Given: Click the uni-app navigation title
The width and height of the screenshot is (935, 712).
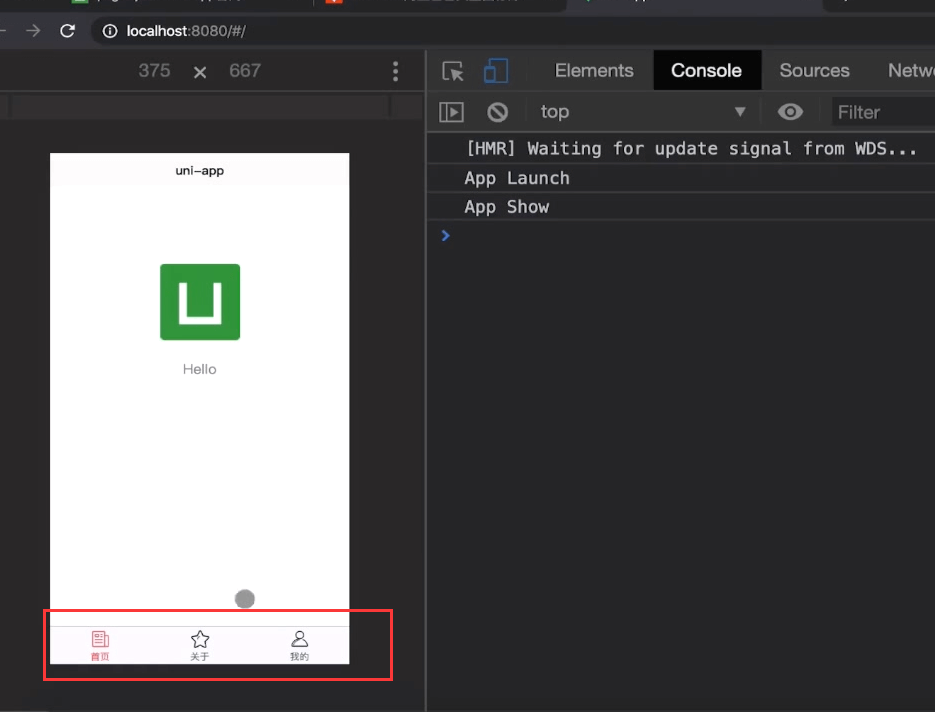Looking at the screenshot, I should pyautogui.click(x=200, y=171).
